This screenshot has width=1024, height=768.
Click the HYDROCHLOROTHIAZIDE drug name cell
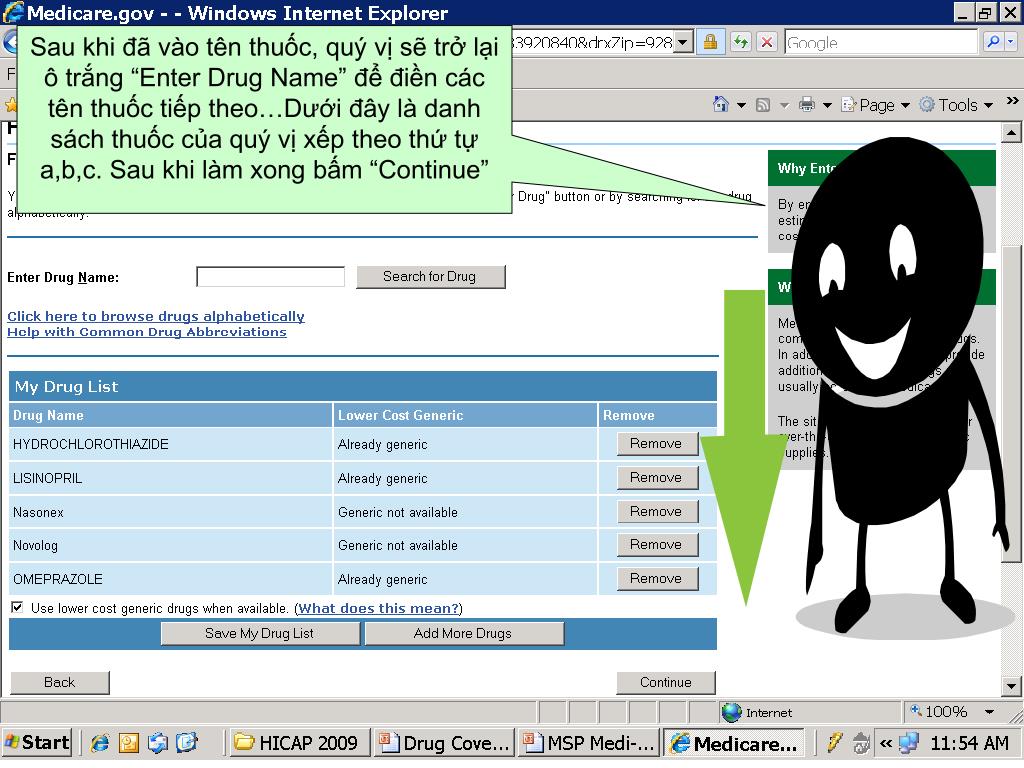coord(171,444)
